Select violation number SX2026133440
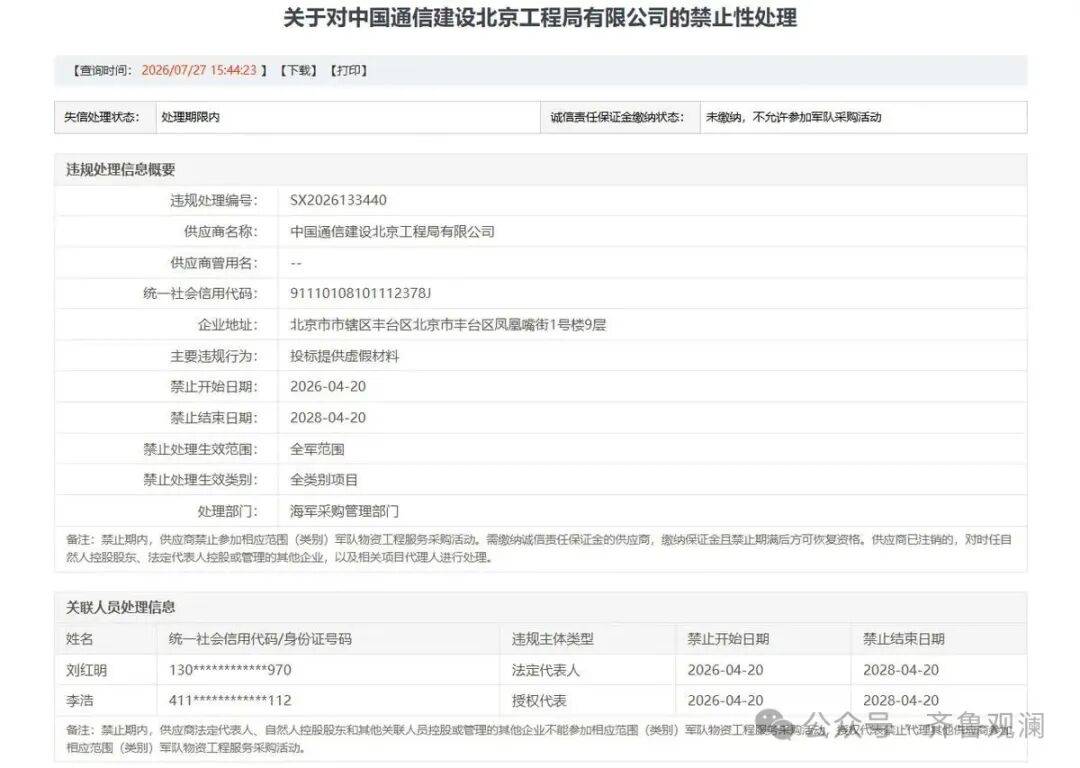The height and width of the screenshot is (768, 1080). tap(338, 200)
